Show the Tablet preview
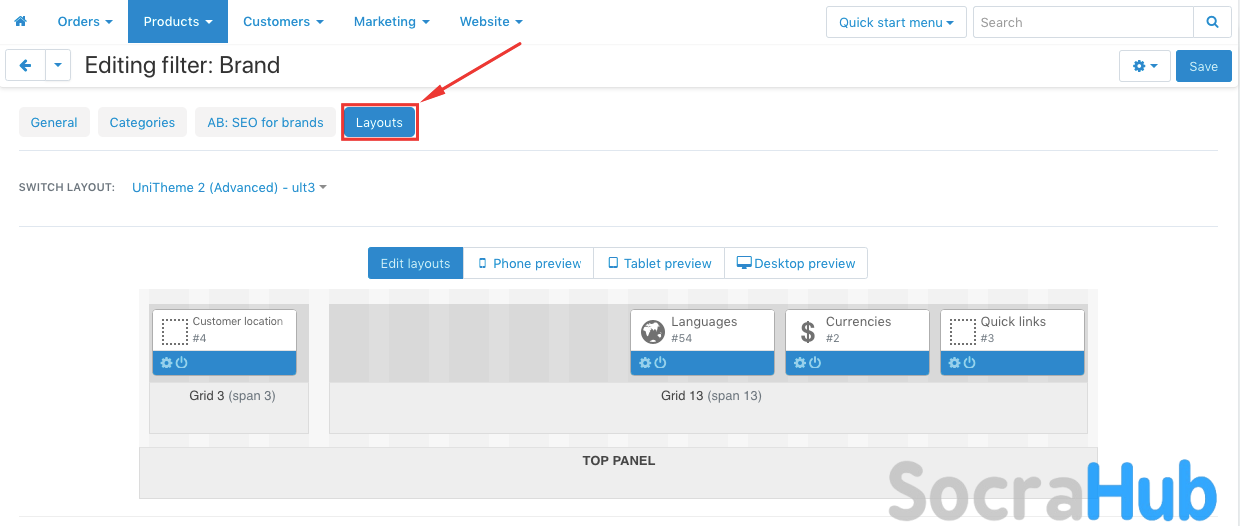This screenshot has width=1240, height=526. coord(659,263)
